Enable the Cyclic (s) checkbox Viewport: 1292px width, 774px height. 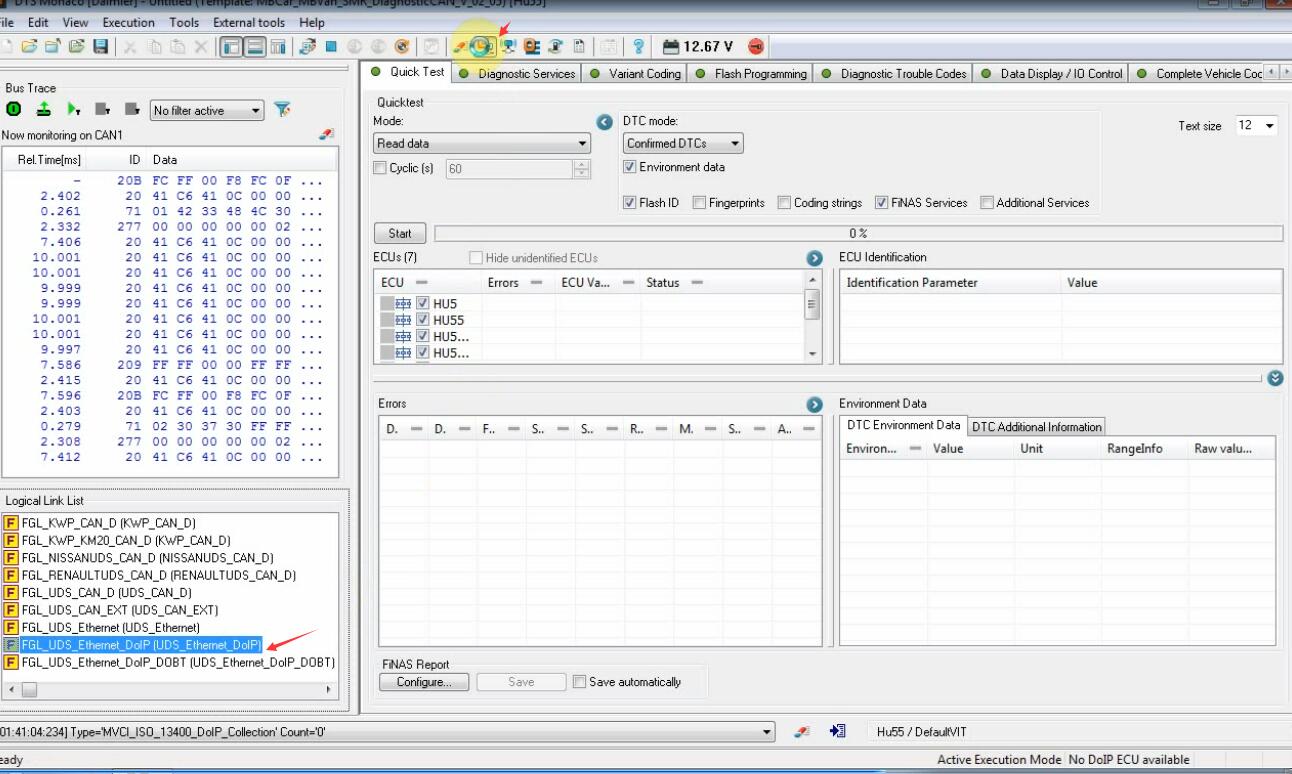(x=380, y=168)
